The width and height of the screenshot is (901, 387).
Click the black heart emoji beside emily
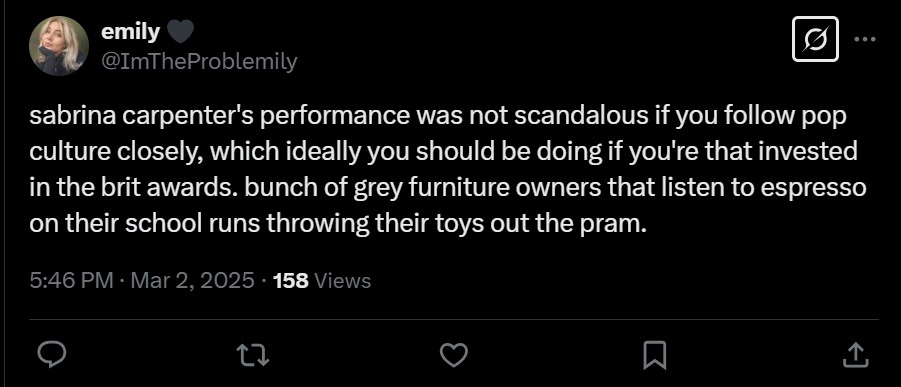coord(180,32)
